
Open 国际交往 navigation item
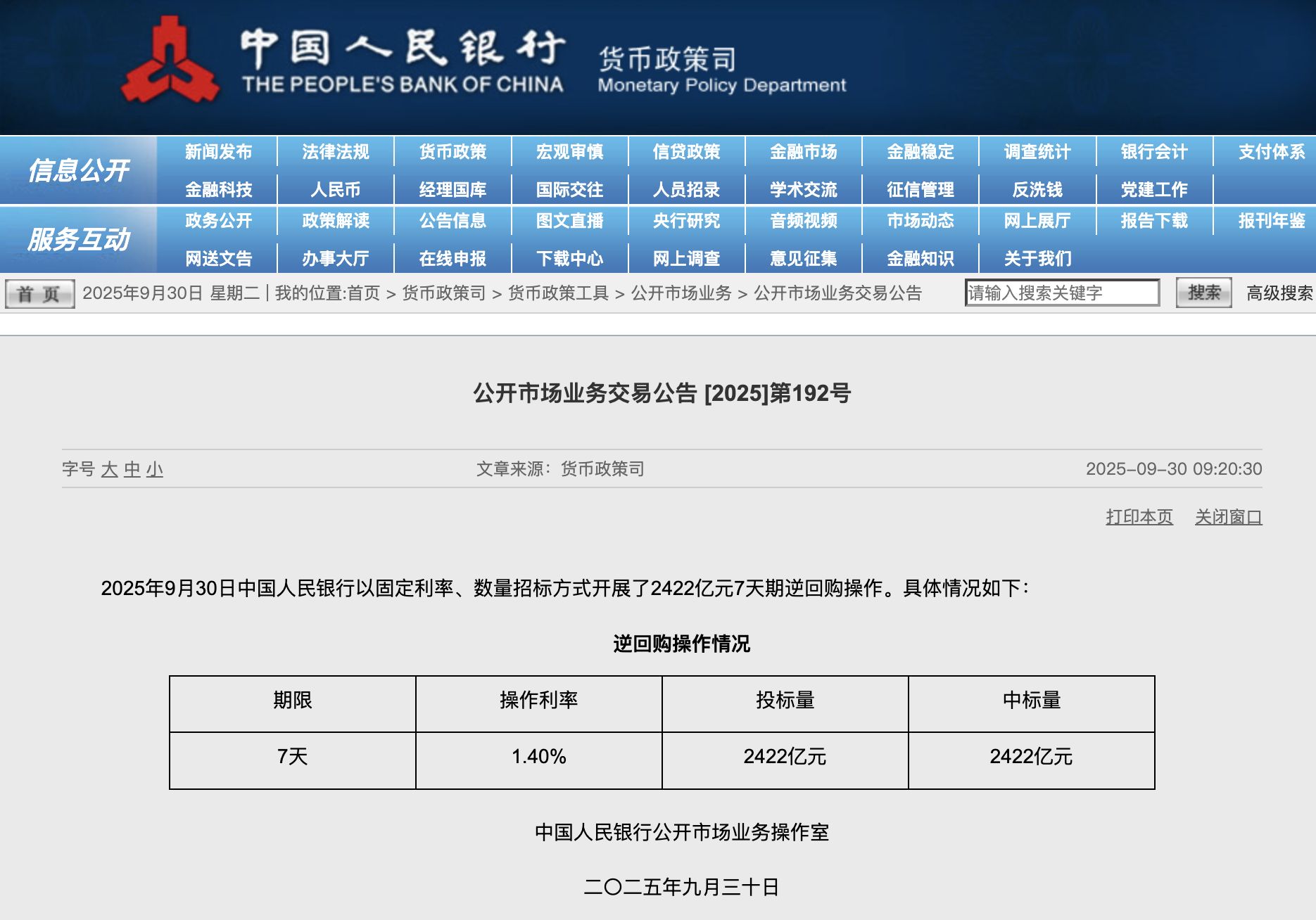click(x=569, y=189)
